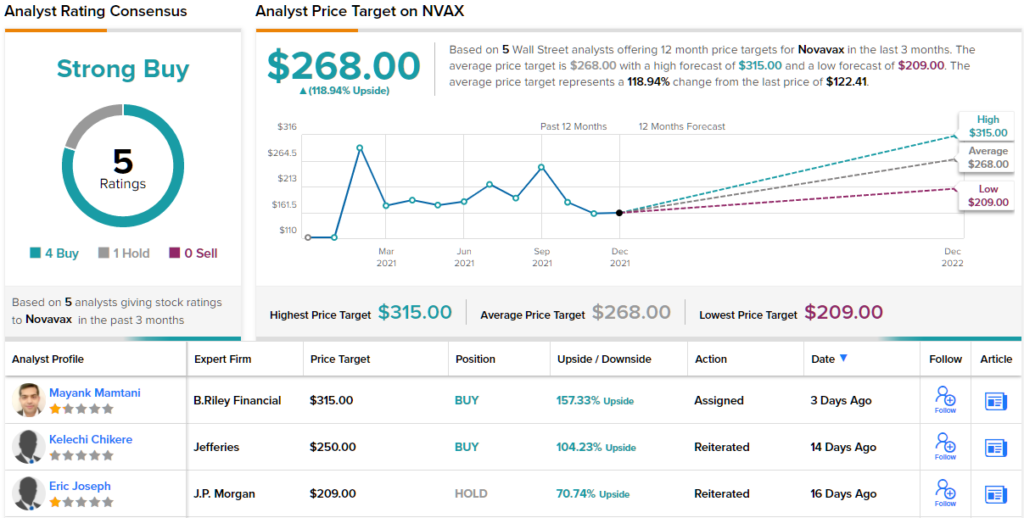Click the Position column header
This screenshot has width=1024, height=518.
[475, 359]
